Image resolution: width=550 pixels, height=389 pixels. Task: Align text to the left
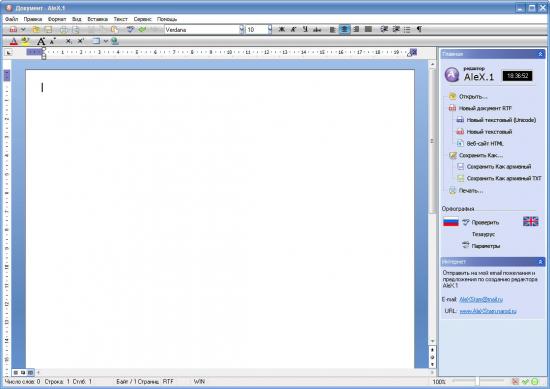click(x=333, y=29)
